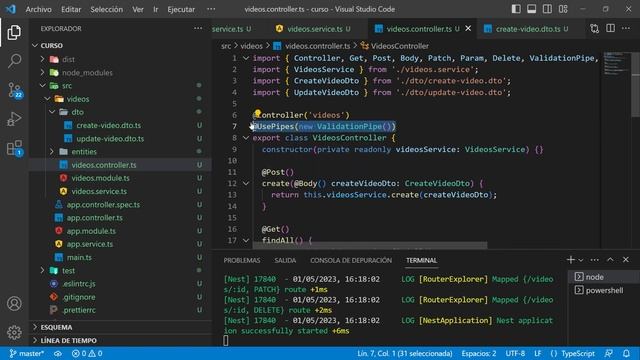Open the Ejecutar menu

point(181,9)
